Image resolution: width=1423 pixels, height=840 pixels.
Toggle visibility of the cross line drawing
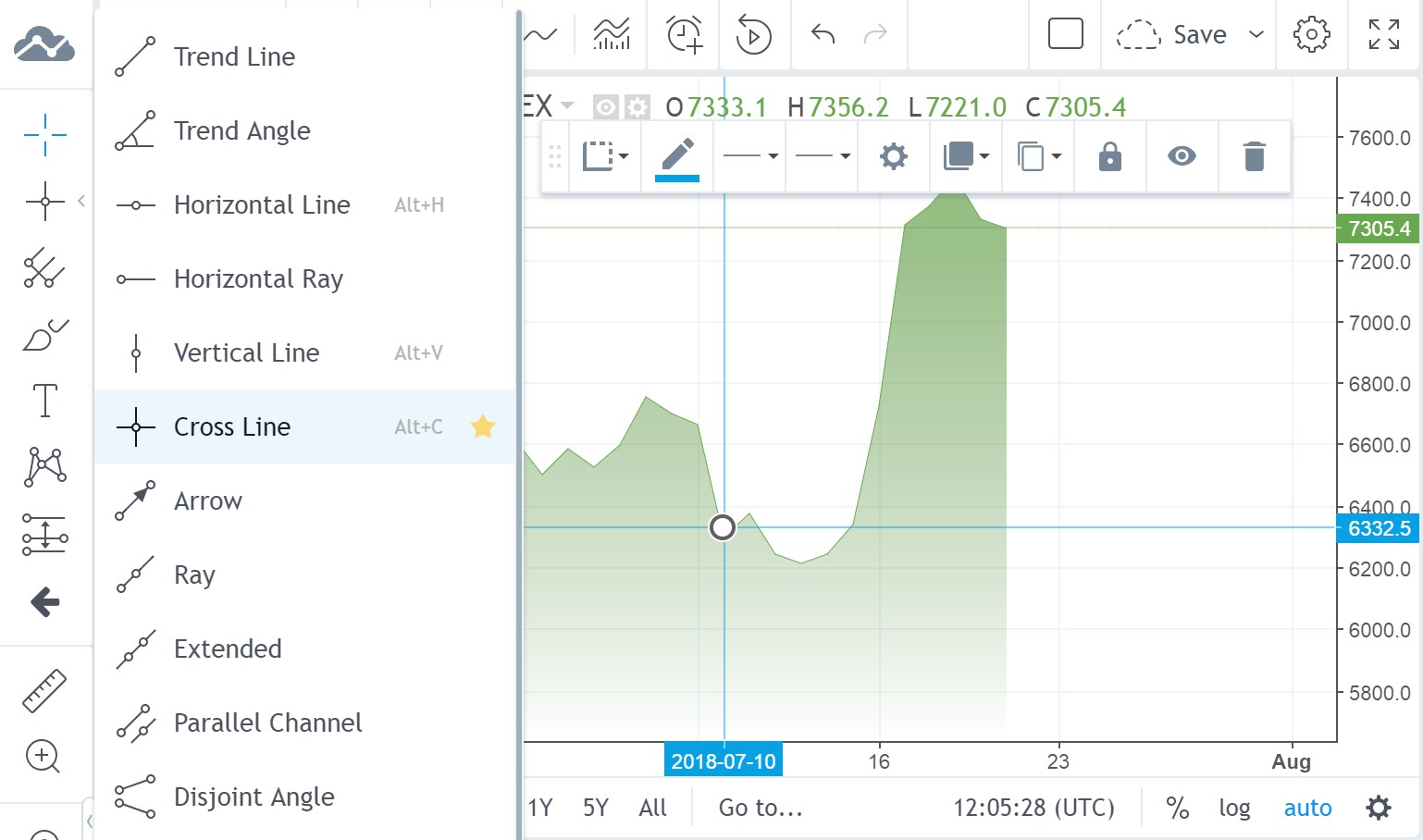(1182, 156)
